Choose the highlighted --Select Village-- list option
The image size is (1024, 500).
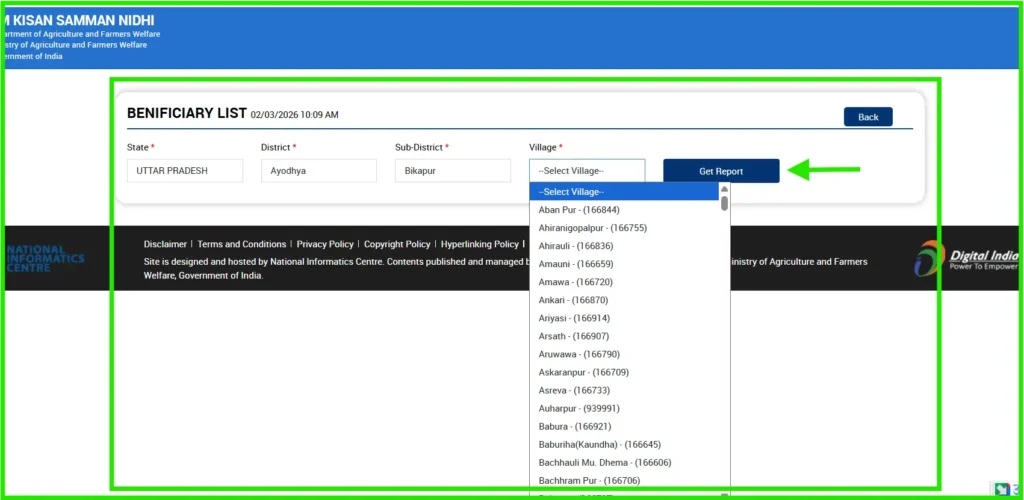click(x=624, y=192)
